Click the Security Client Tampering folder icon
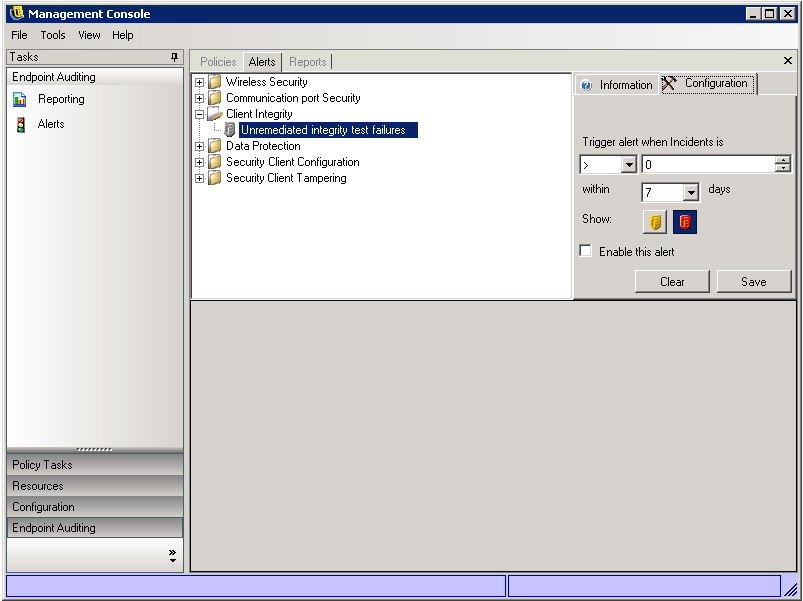The image size is (803, 601). tap(215, 178)
